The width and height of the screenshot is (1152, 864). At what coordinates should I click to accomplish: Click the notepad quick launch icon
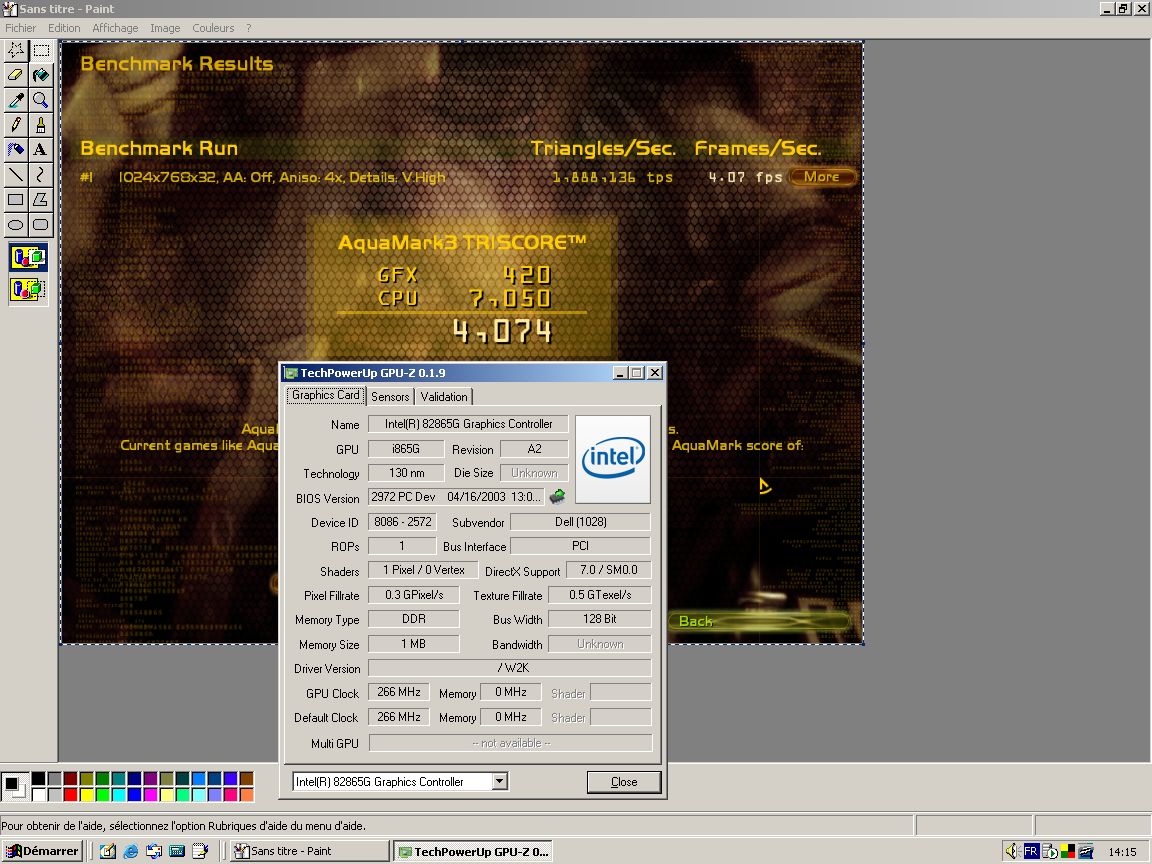click(200, 852)
